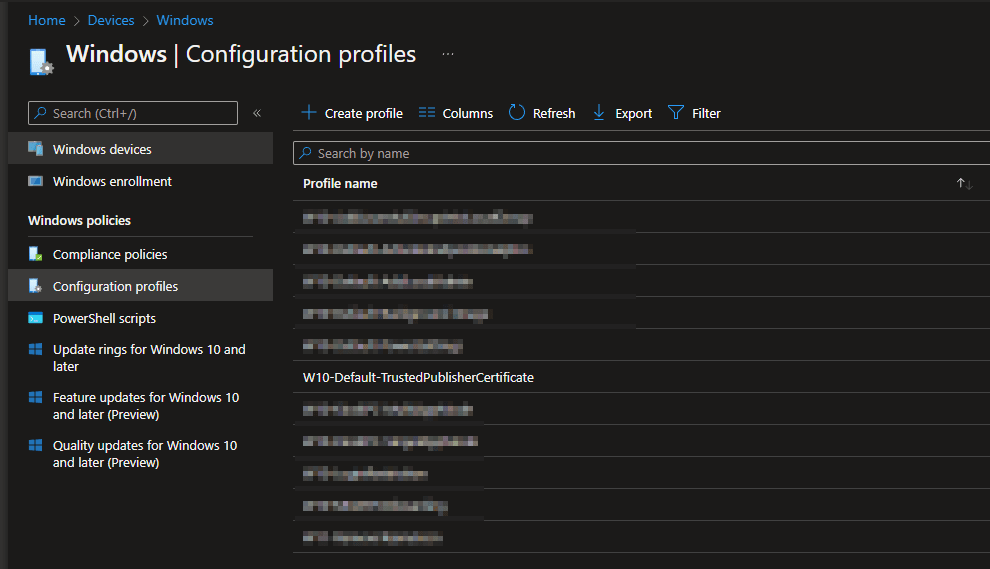This screenshot has height=569, width=990.
Task: Click the Compliance policies icon
Action: [36, 254]
